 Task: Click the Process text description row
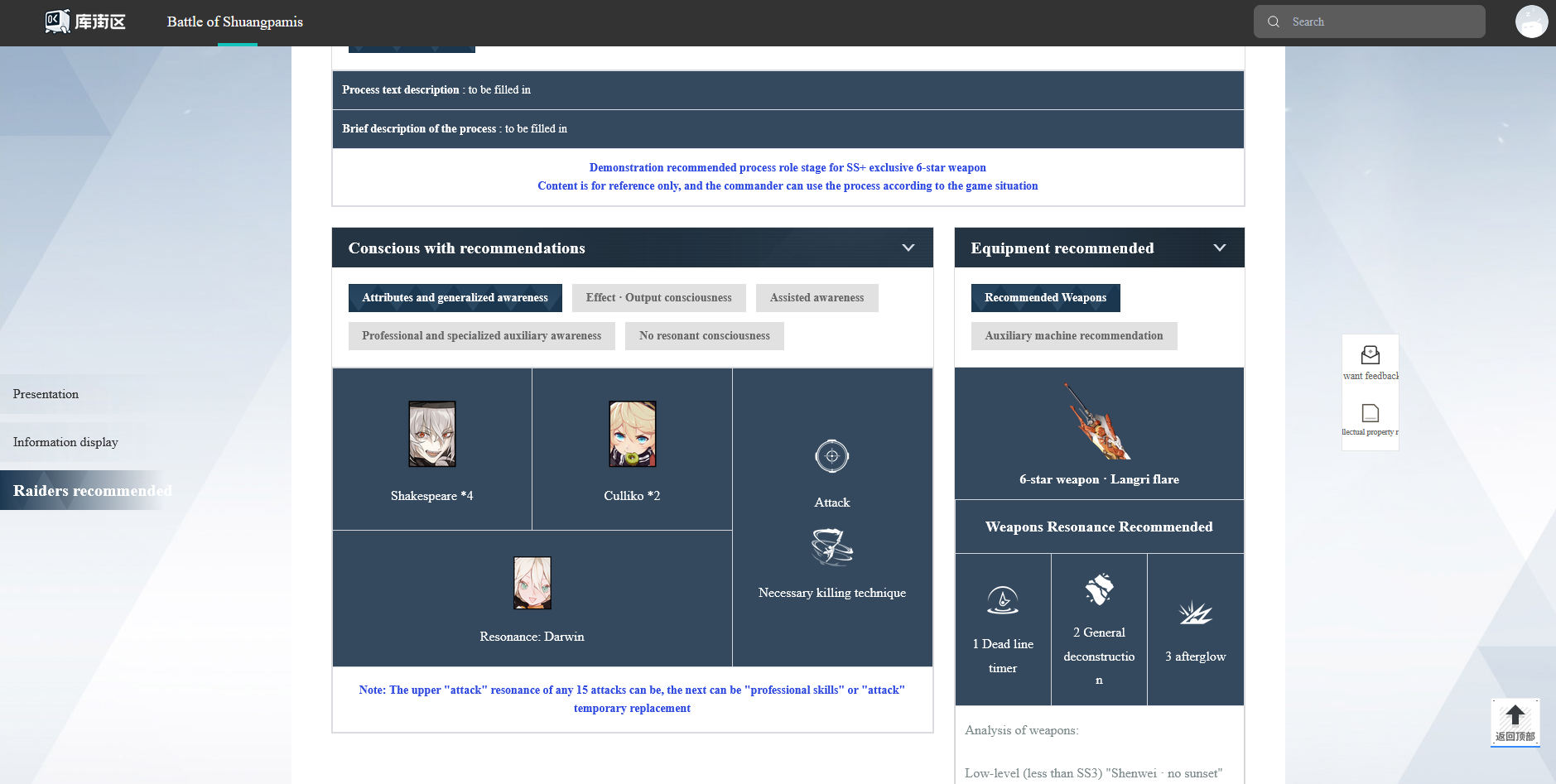point(788,90)
